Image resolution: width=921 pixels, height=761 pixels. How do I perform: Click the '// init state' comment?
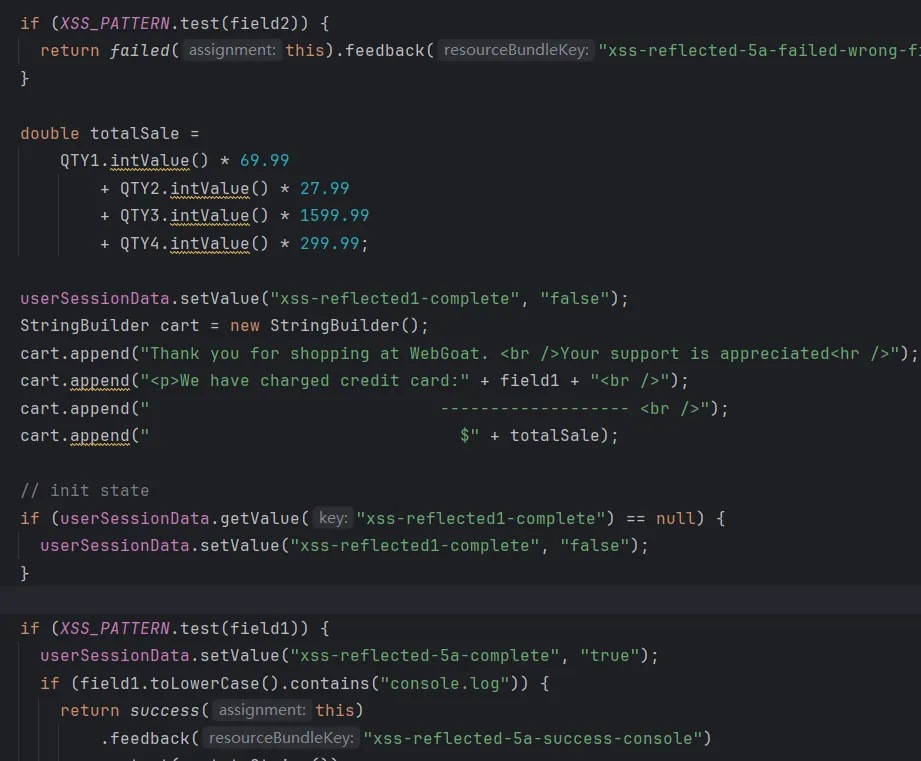point(85,491)
